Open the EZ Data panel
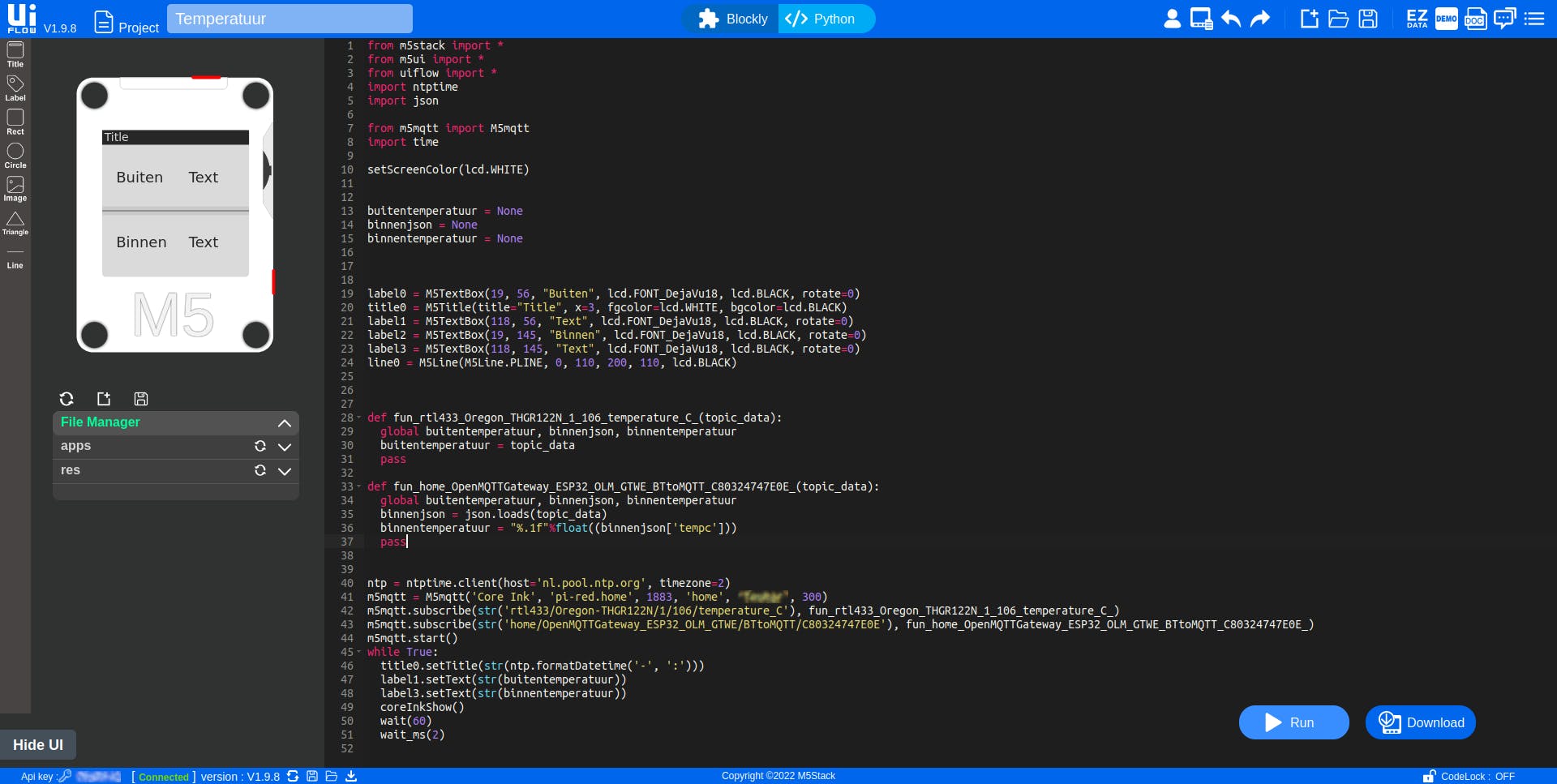Screen dimensions: 1557x784 [1417, 19]
